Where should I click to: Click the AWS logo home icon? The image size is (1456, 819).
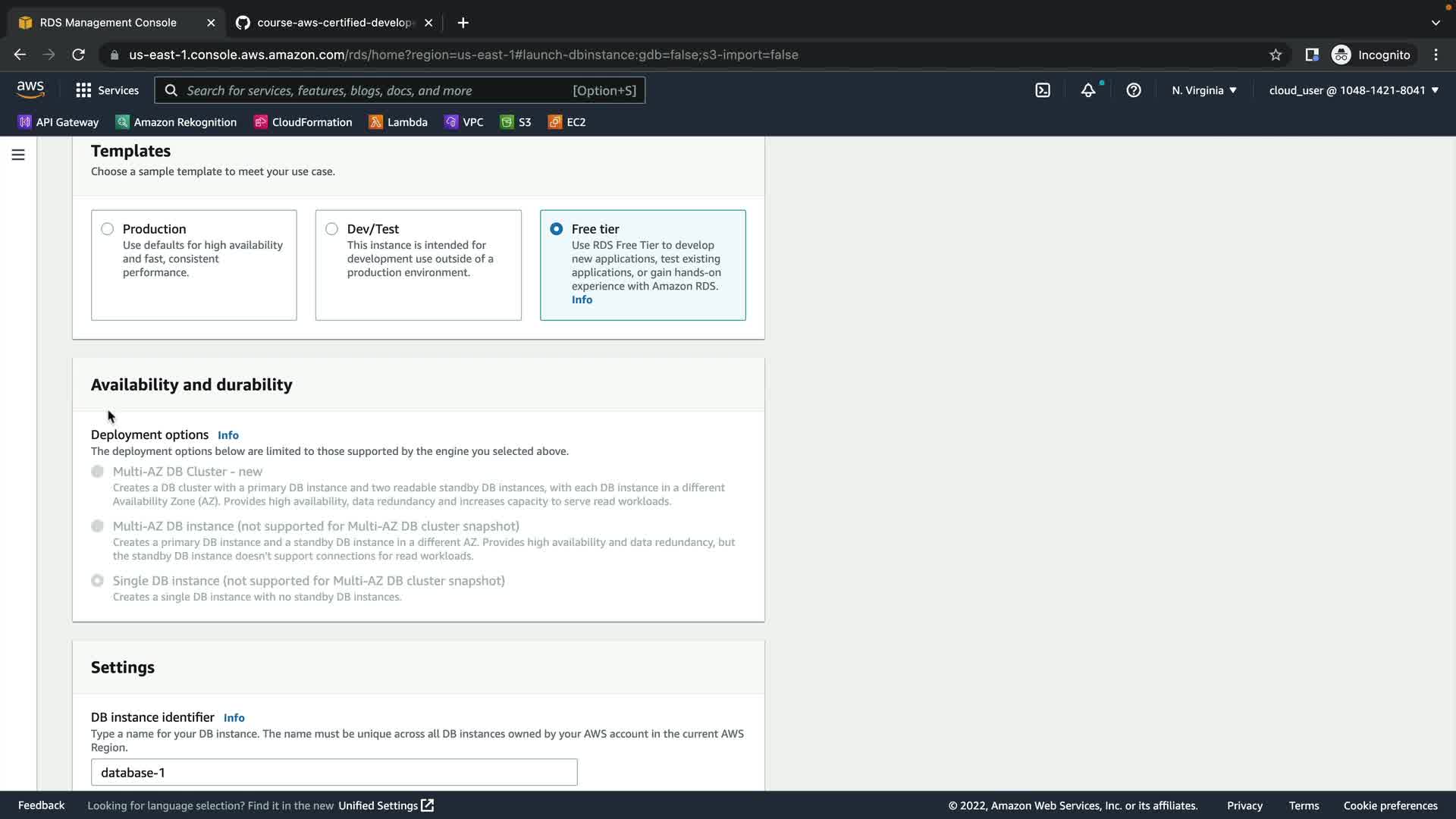(30, 89)
